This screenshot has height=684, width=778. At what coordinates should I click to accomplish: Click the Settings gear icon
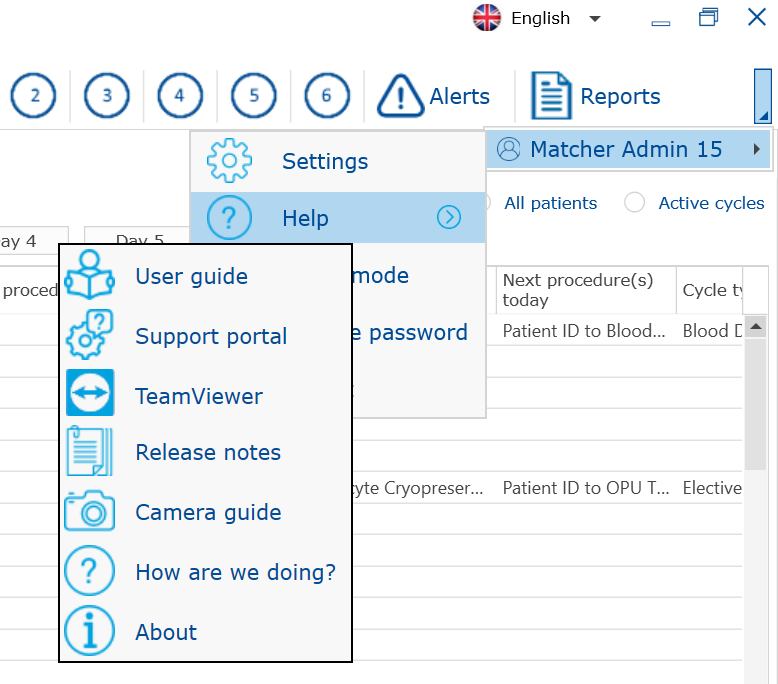click(229, 161)
